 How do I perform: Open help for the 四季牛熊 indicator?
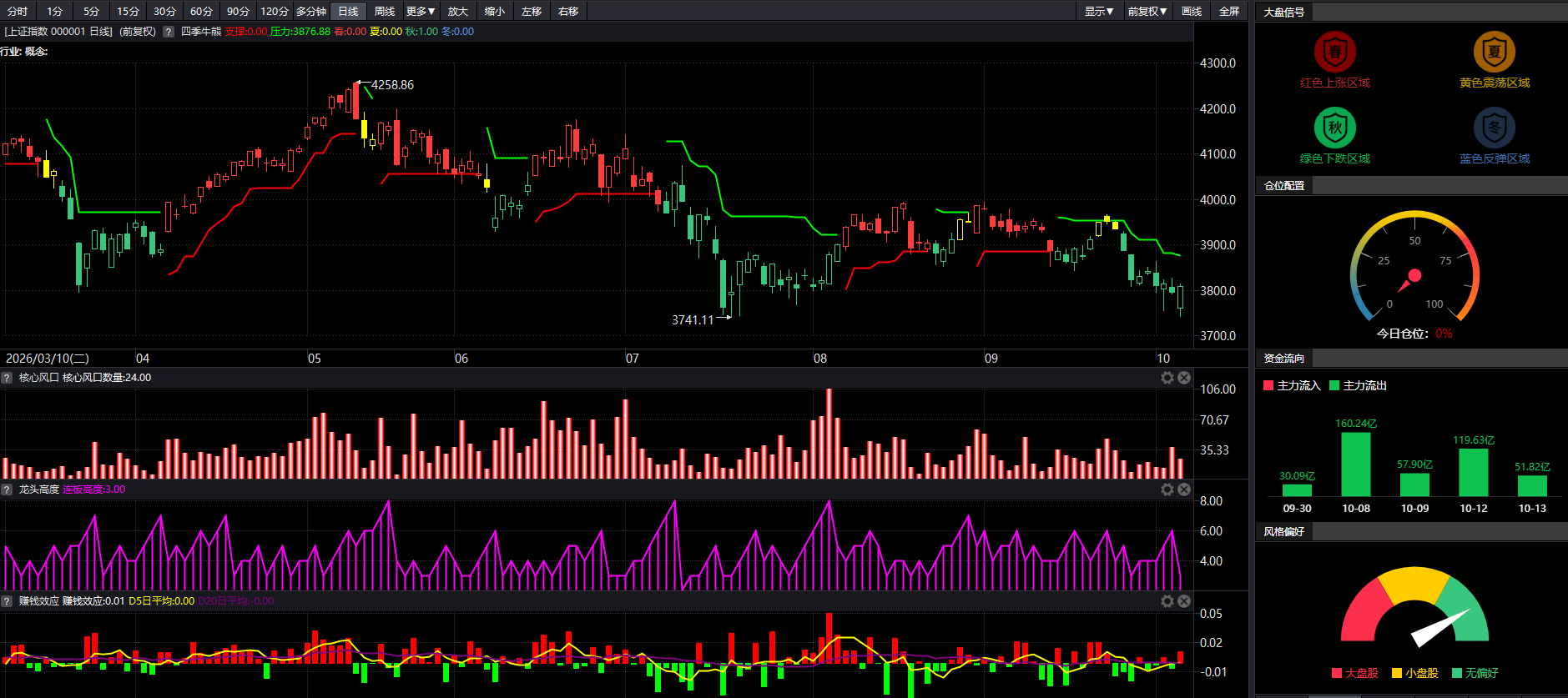169,32
